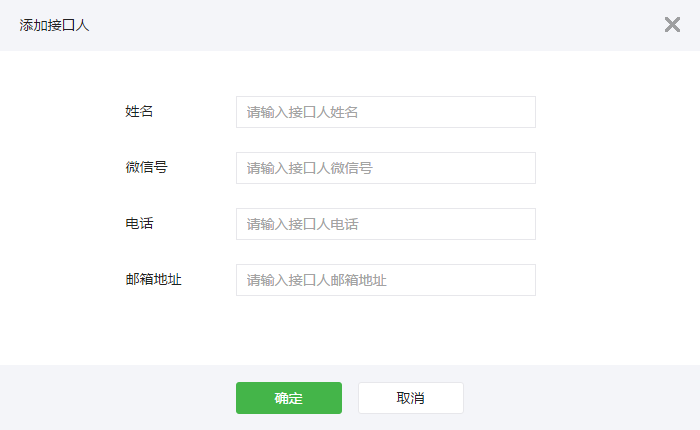Click the right end of the 姓名 box
The width and height of the screenshot is (700, 430).
tap(527, 112)
